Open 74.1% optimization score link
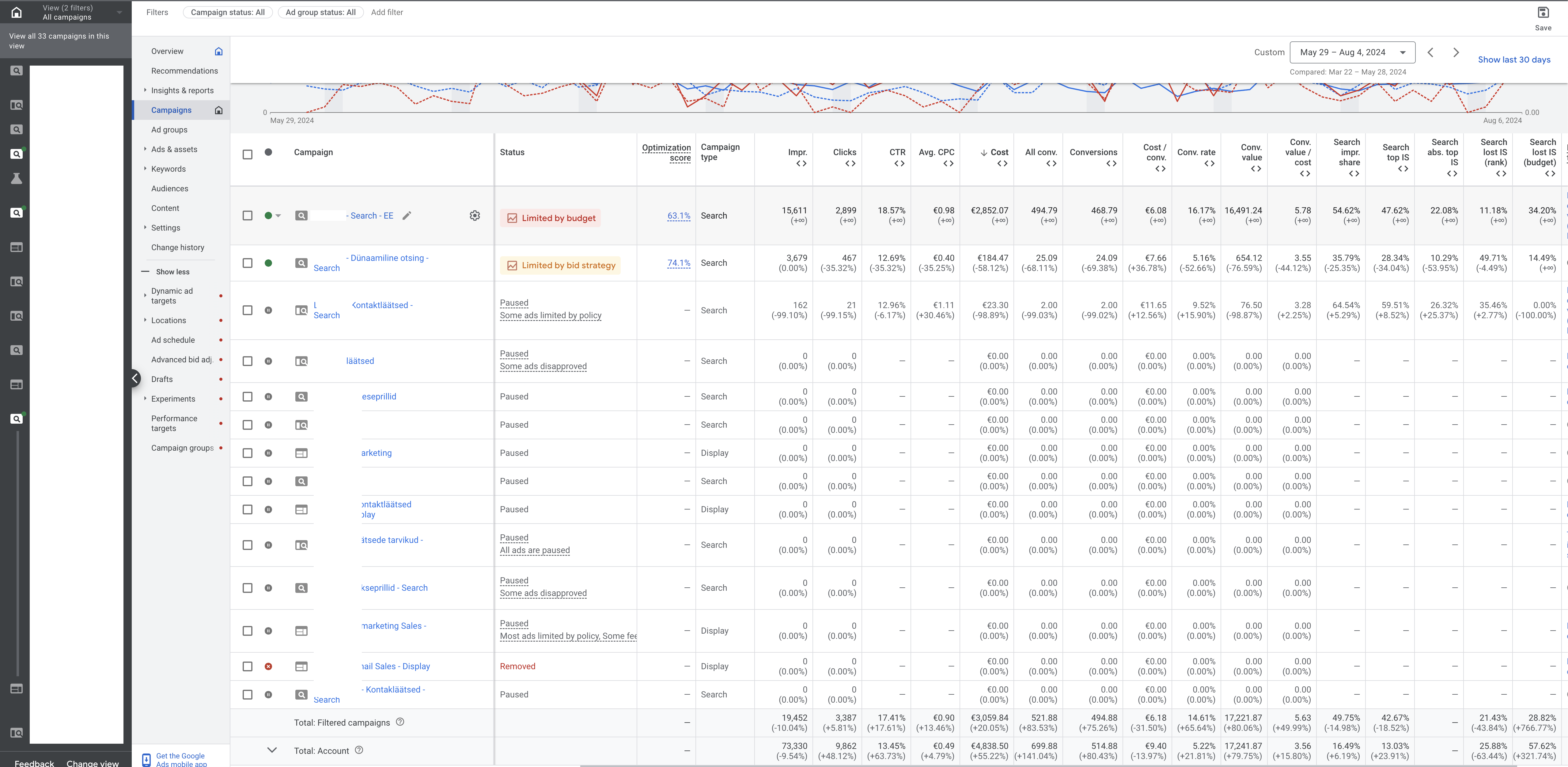Image resolution: width=1568 pixels, height=767 pixels. click(679, 263)
